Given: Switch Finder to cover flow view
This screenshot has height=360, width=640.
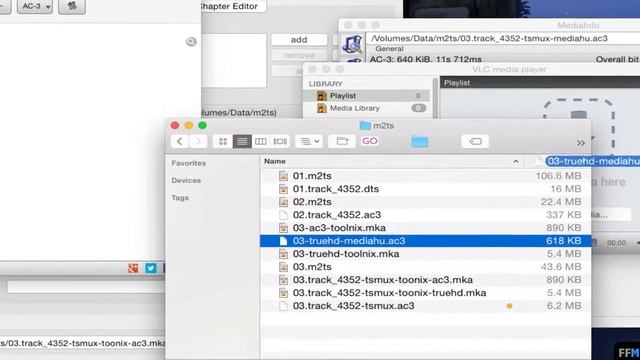Looking at the screenshot, I should click(x=280, y=141).
